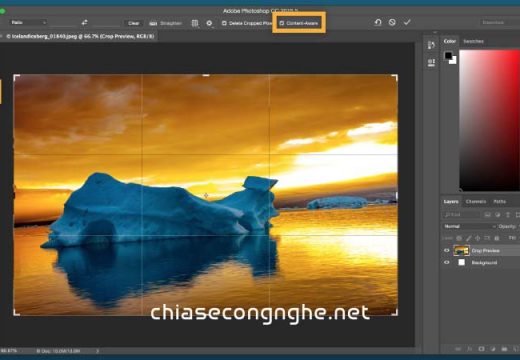The width and height of the screenshot is (520, 360).
Task: Switch to the Layers tab
Action: pos(451,202)
